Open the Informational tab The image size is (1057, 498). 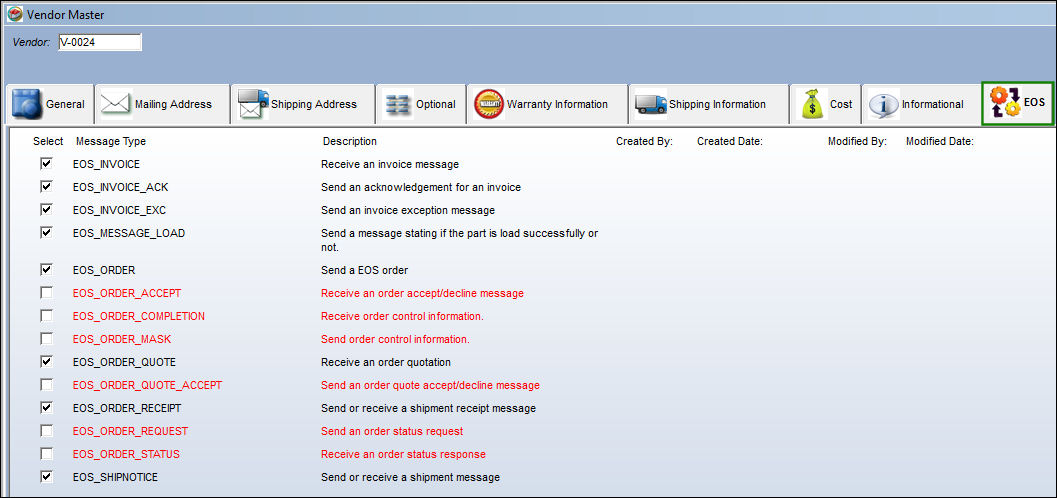pos(920,104)
